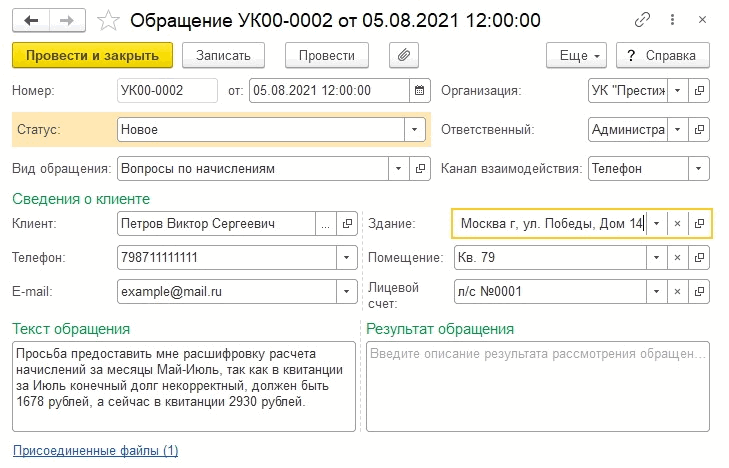Clear the Здание field with X icon
Screen dimensions: 729x468
[677, 223]
